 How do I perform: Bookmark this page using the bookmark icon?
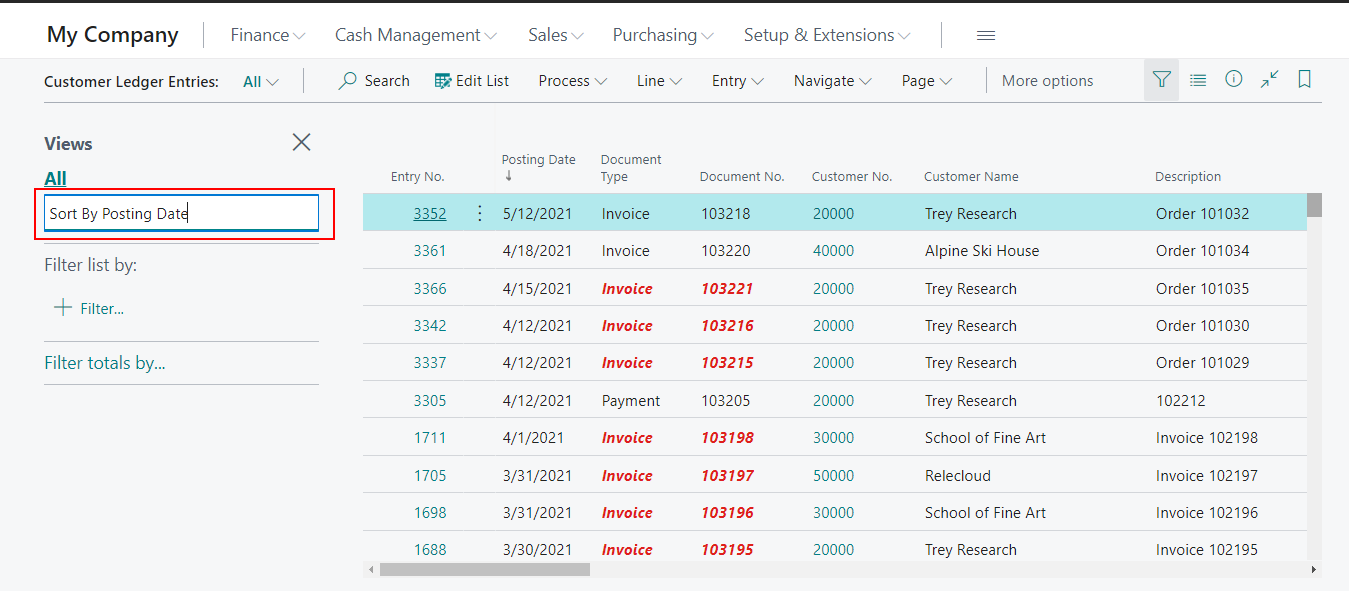point(1304,78)
